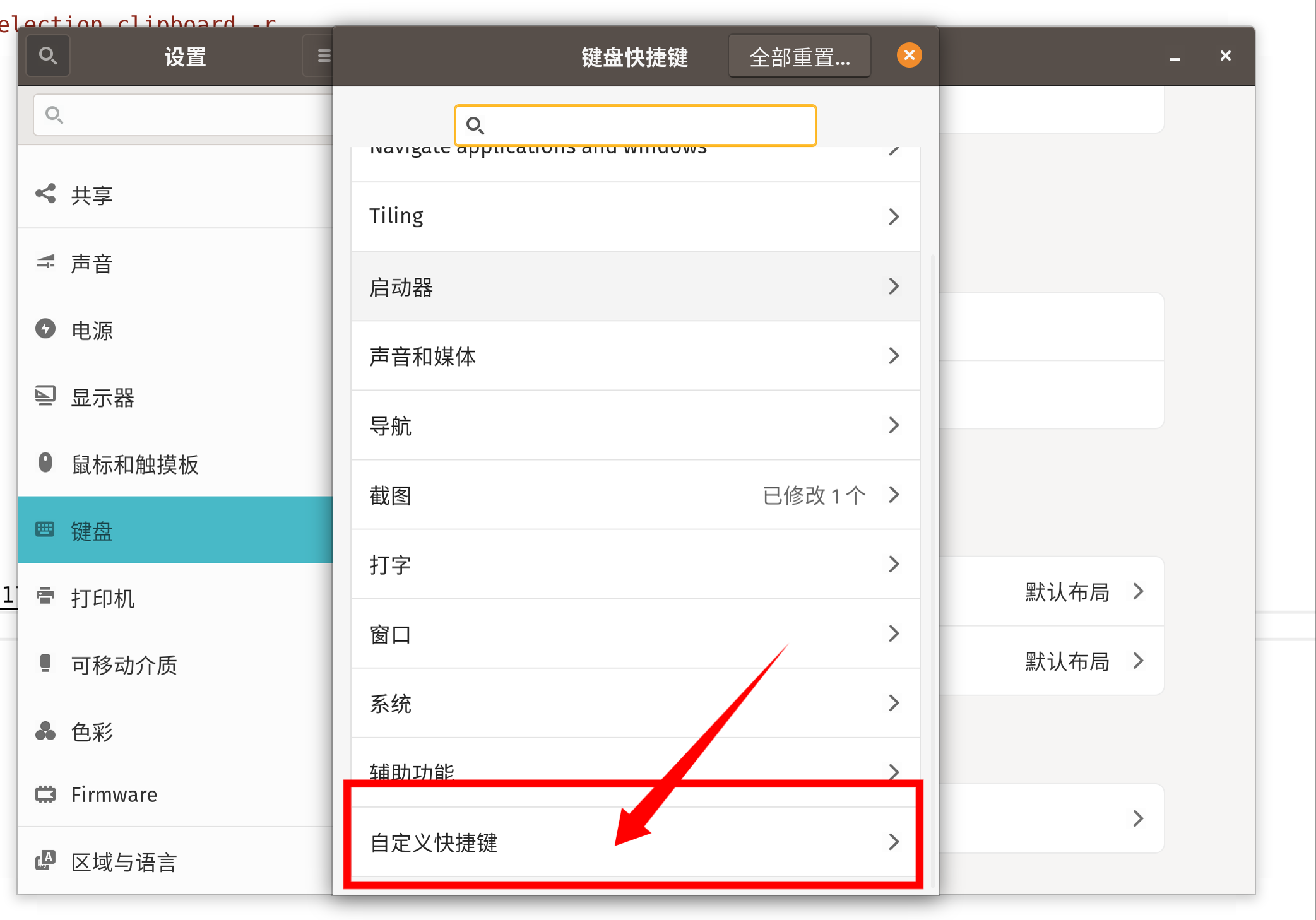The width and height of the screenshot is (1316, 920).
Task: Open the 显示器 displays settings panel
Action: click(175, 398)
